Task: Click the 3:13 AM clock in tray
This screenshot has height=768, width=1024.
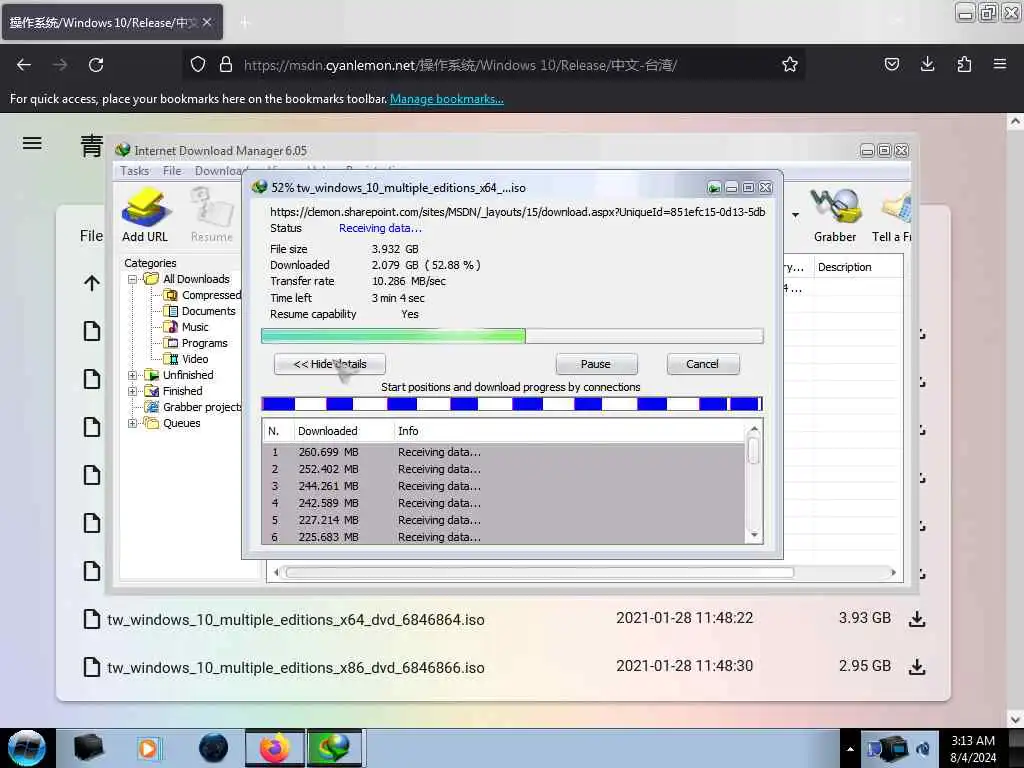Action: coord(972,741)
